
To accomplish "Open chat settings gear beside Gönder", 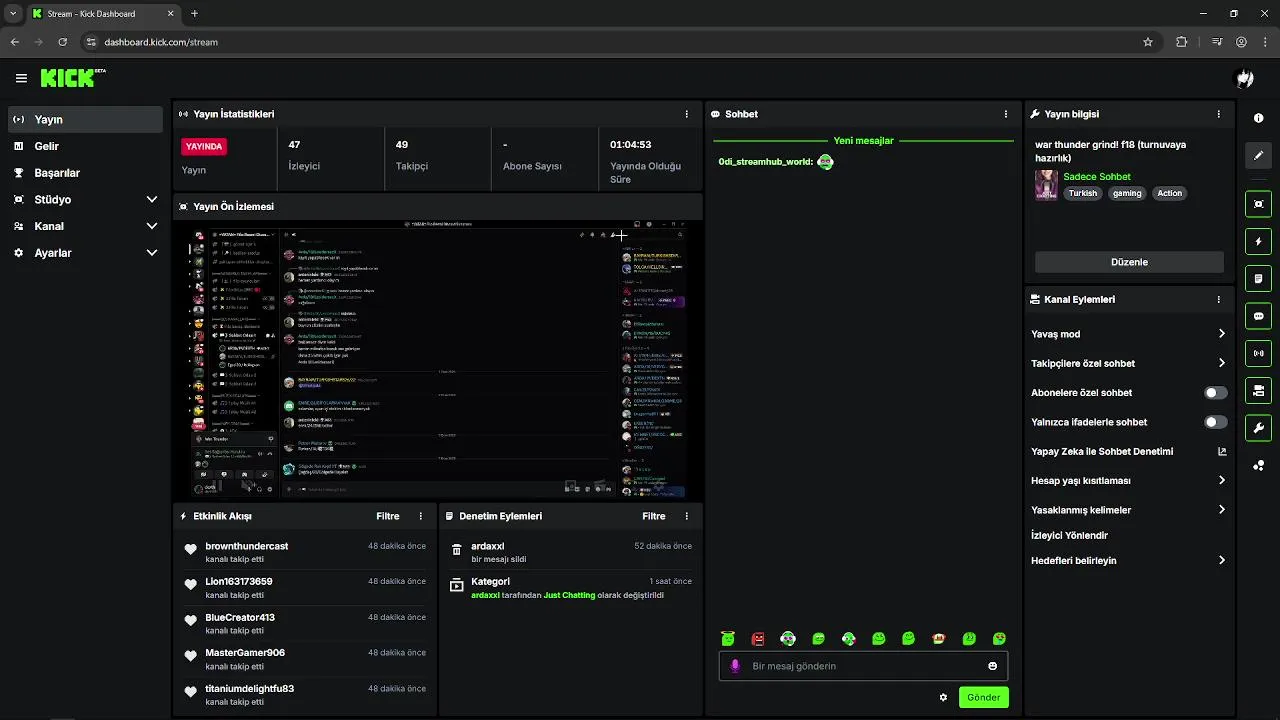I will tap(943, 697).
